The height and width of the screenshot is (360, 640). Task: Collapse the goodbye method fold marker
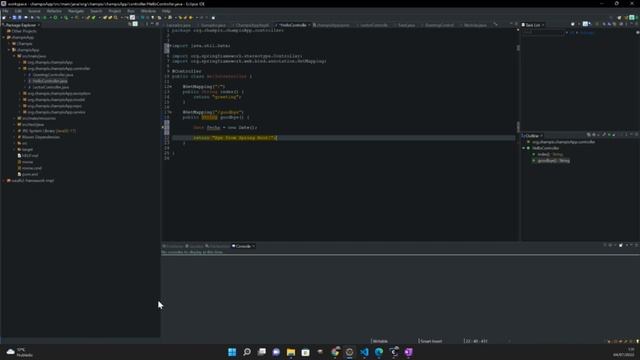170,112
